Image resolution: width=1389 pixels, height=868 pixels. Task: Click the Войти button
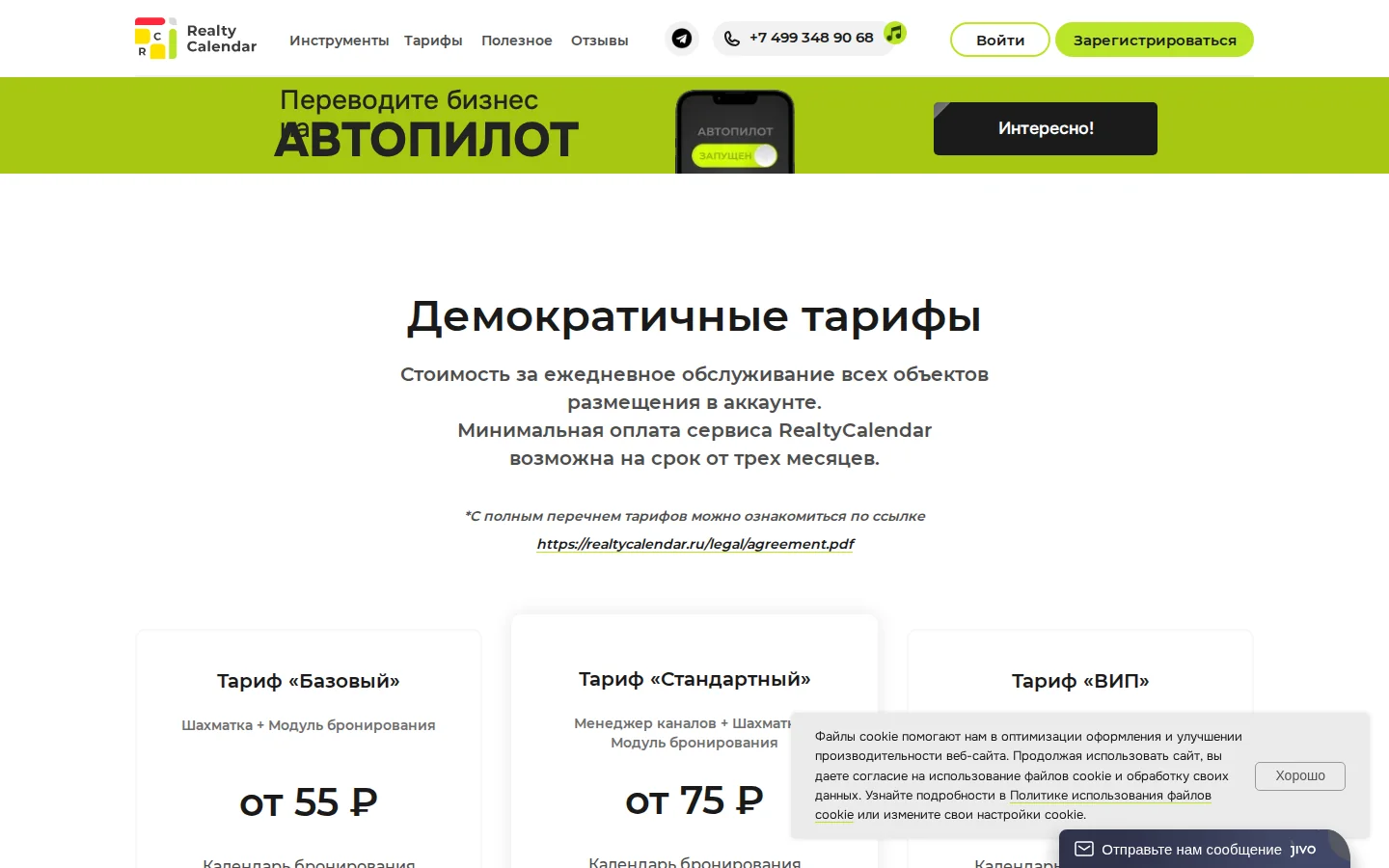(x=1000, y=40)
